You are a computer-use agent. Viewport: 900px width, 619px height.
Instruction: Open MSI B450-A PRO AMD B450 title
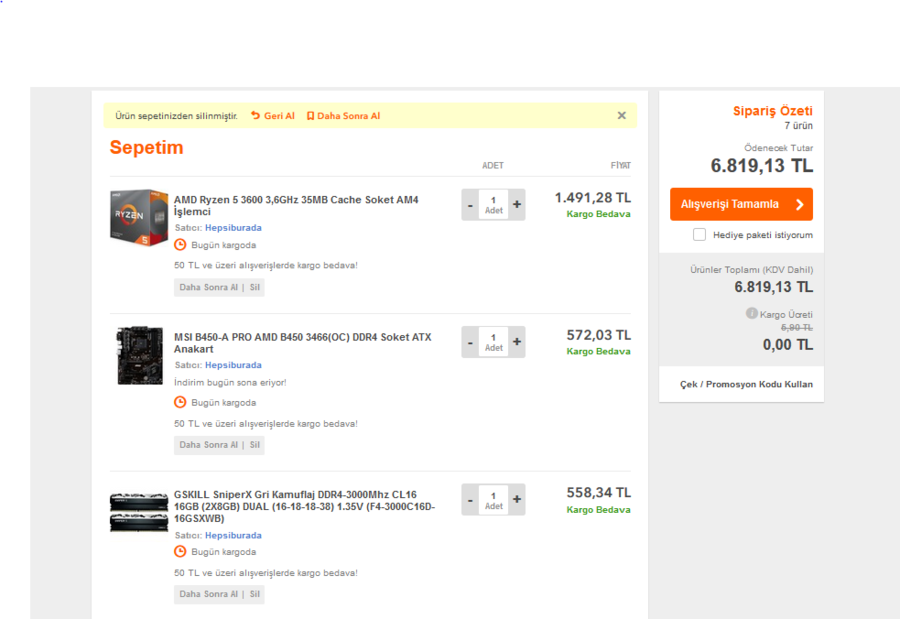coord(302,343)
